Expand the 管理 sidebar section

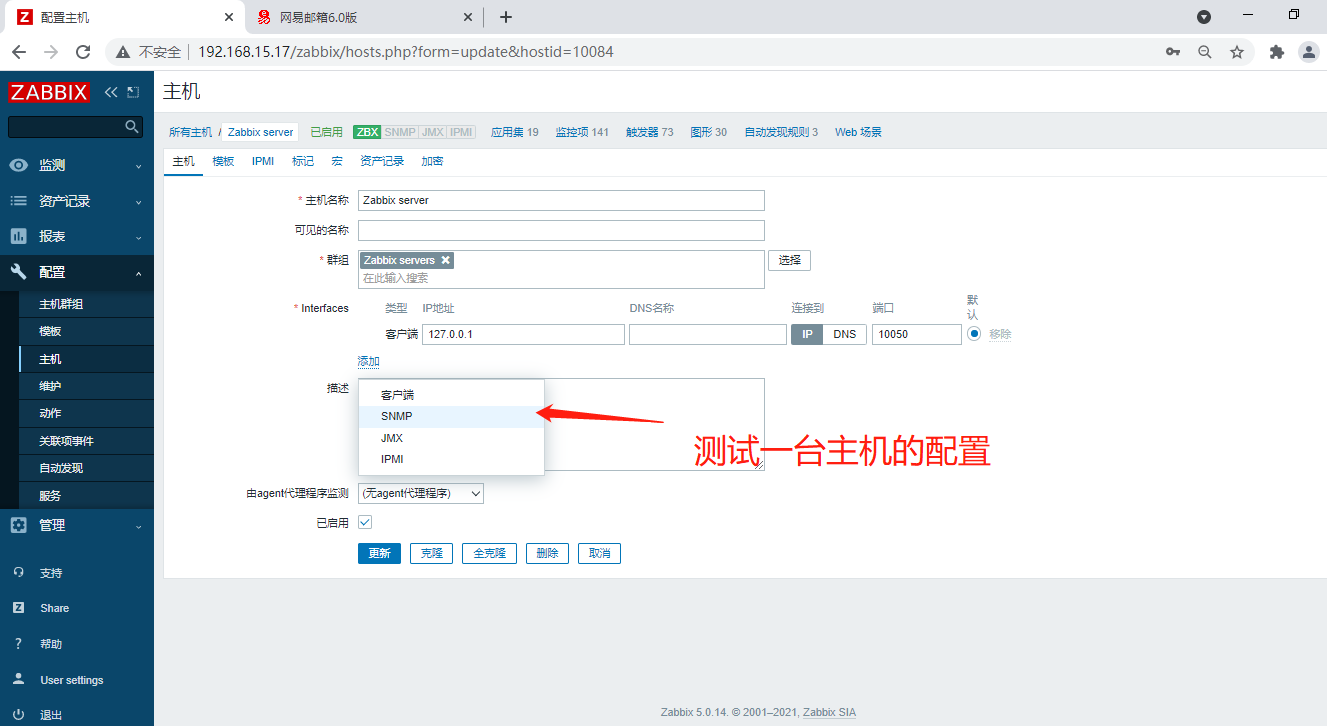(77, 525)
